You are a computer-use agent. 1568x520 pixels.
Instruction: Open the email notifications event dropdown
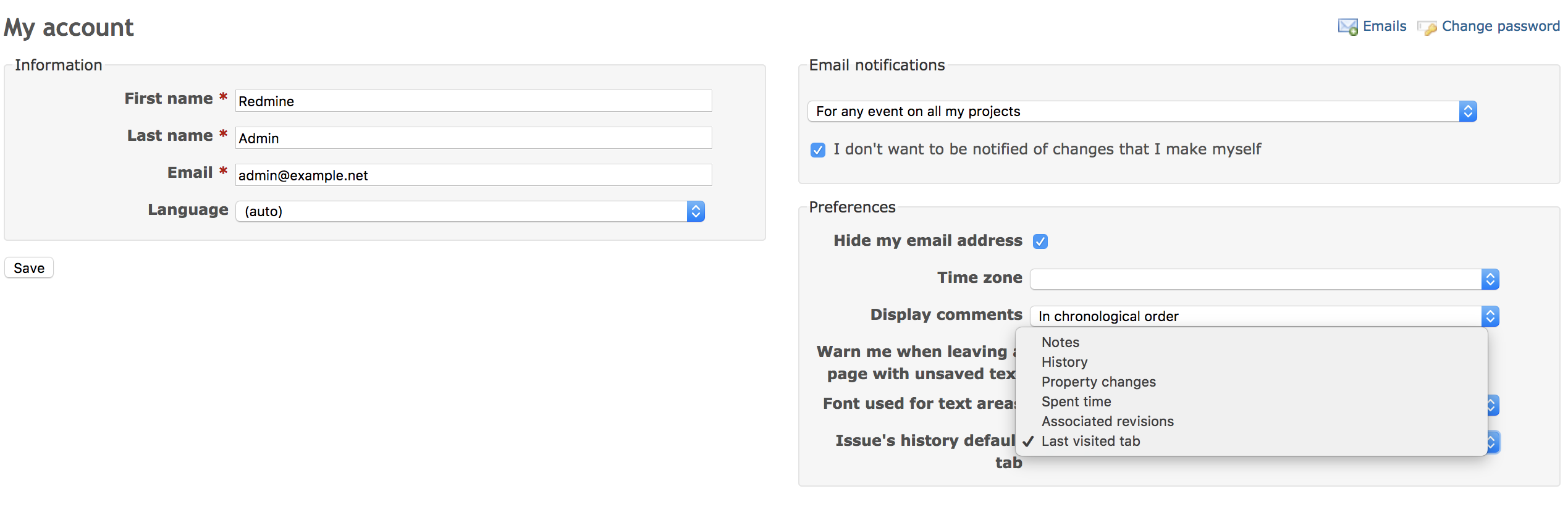click(1141, 112)
